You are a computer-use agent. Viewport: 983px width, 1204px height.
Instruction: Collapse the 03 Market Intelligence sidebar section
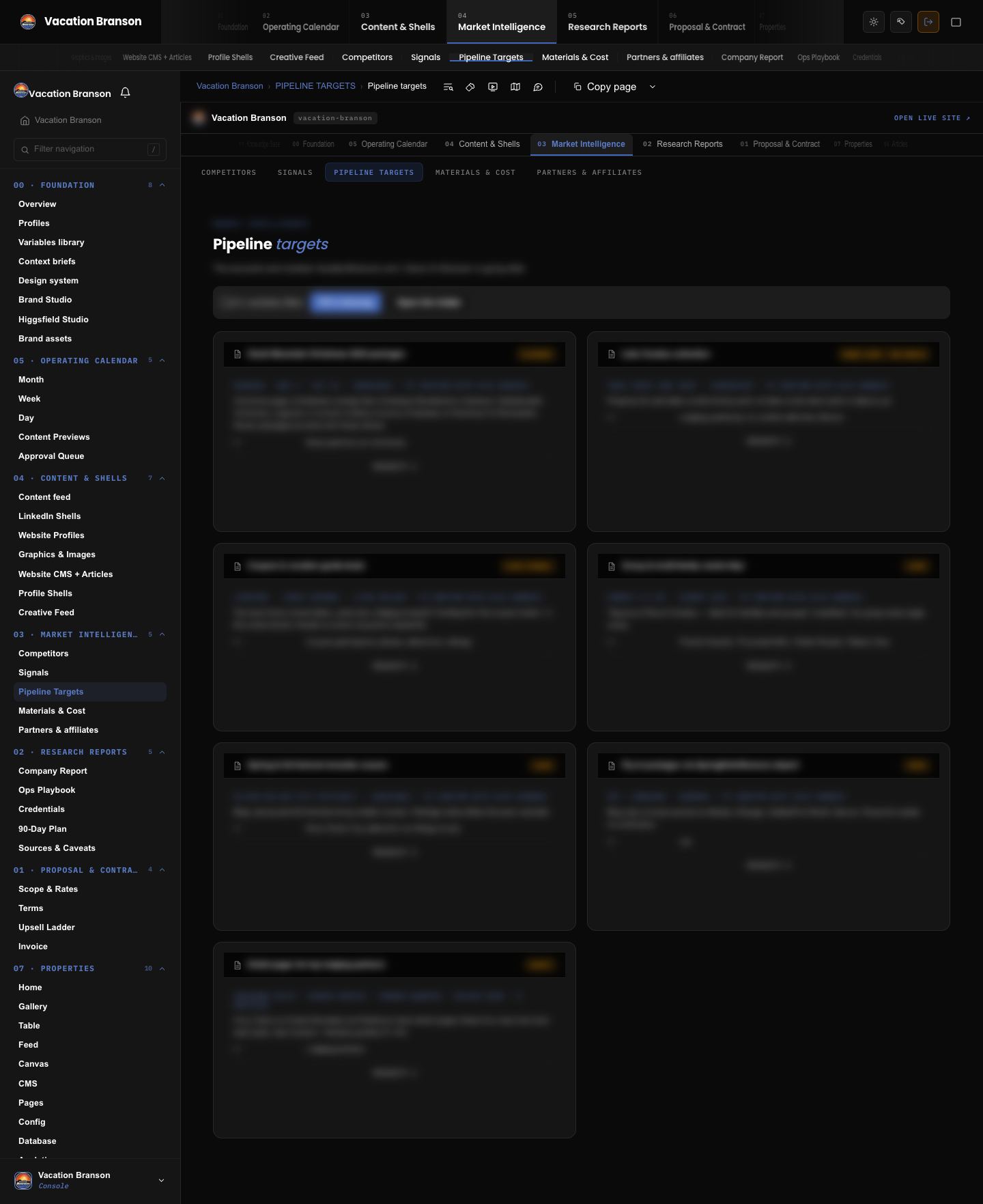coord(162,634)
